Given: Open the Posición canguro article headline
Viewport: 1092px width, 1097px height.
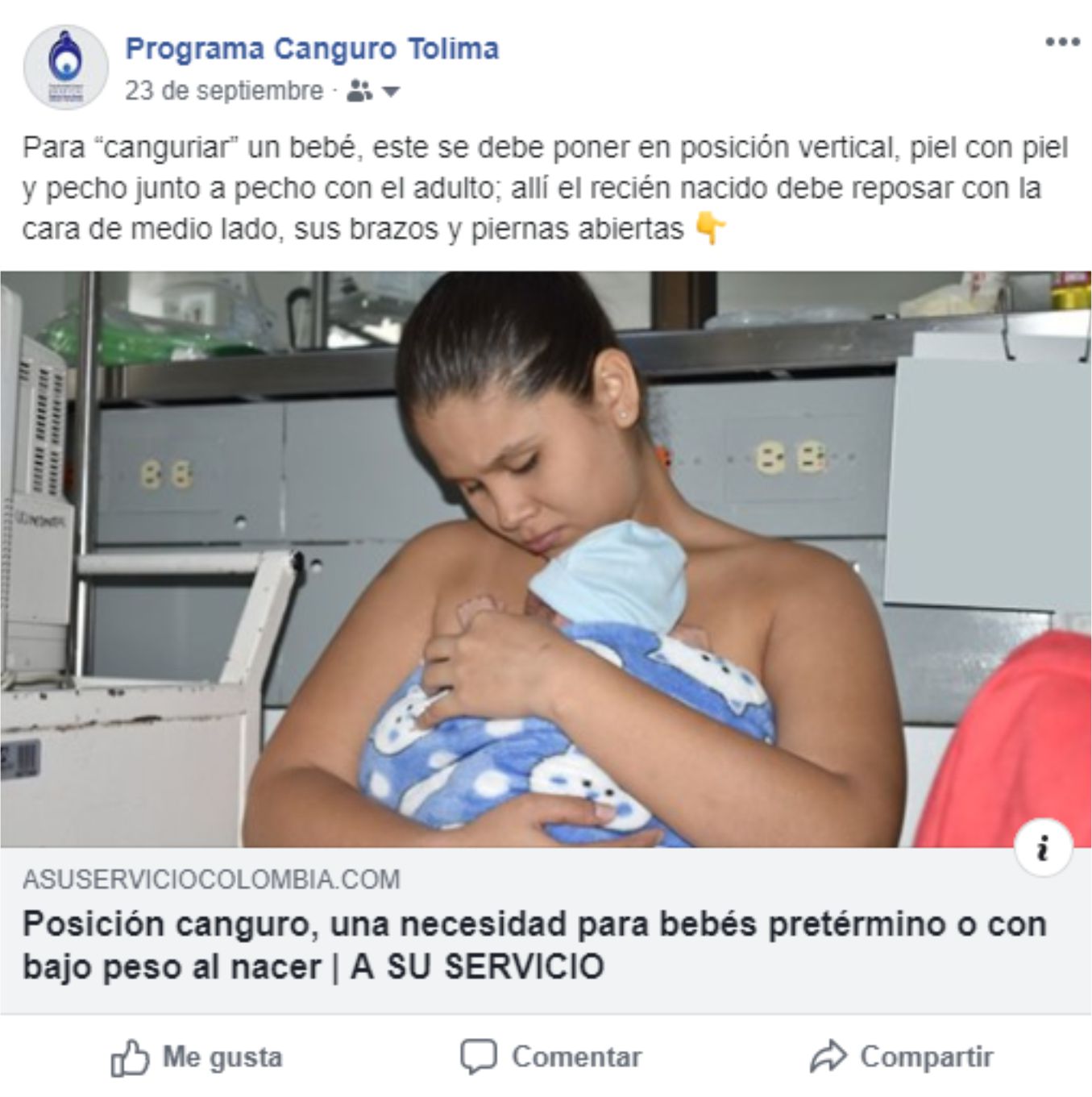Looking at the screenshot, I should coord(534,945).
